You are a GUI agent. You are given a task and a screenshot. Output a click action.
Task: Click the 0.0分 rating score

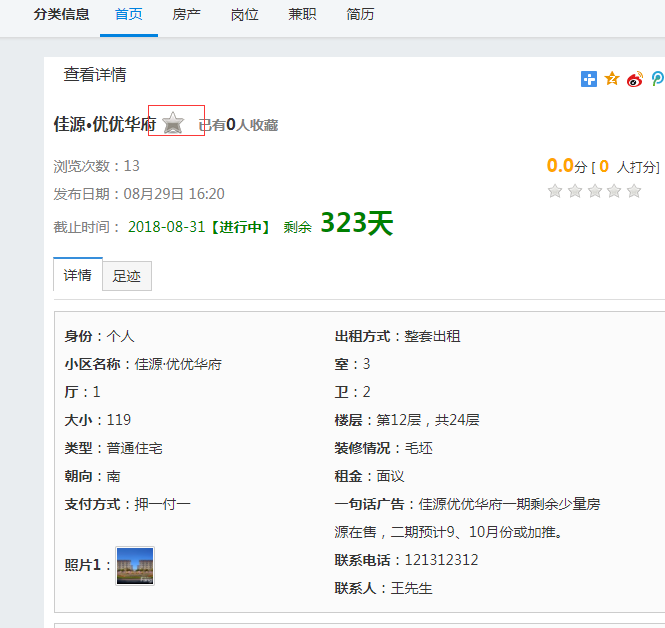click(567, 166)
